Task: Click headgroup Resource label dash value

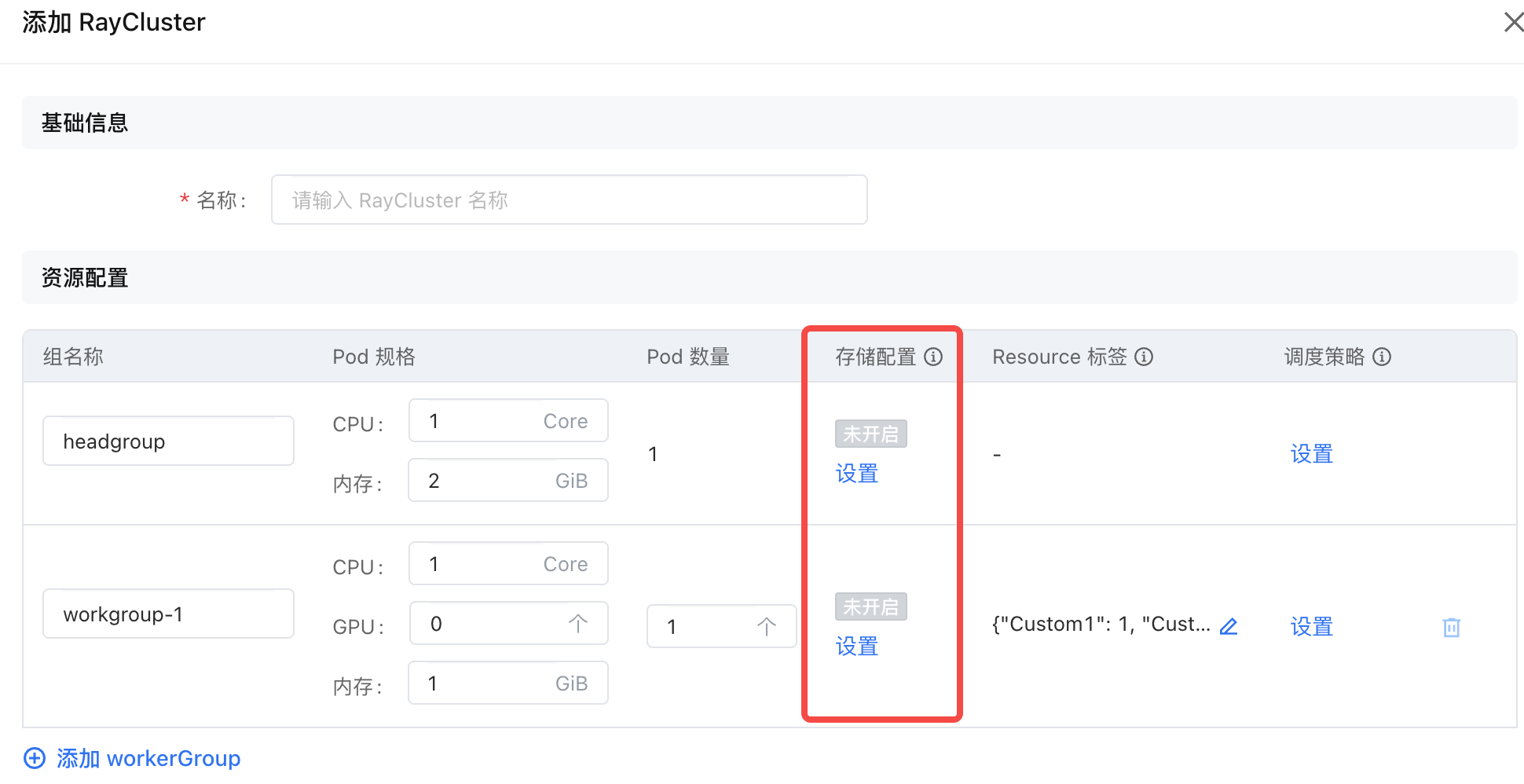Action: pyautogui.click(x=997, y=455)
